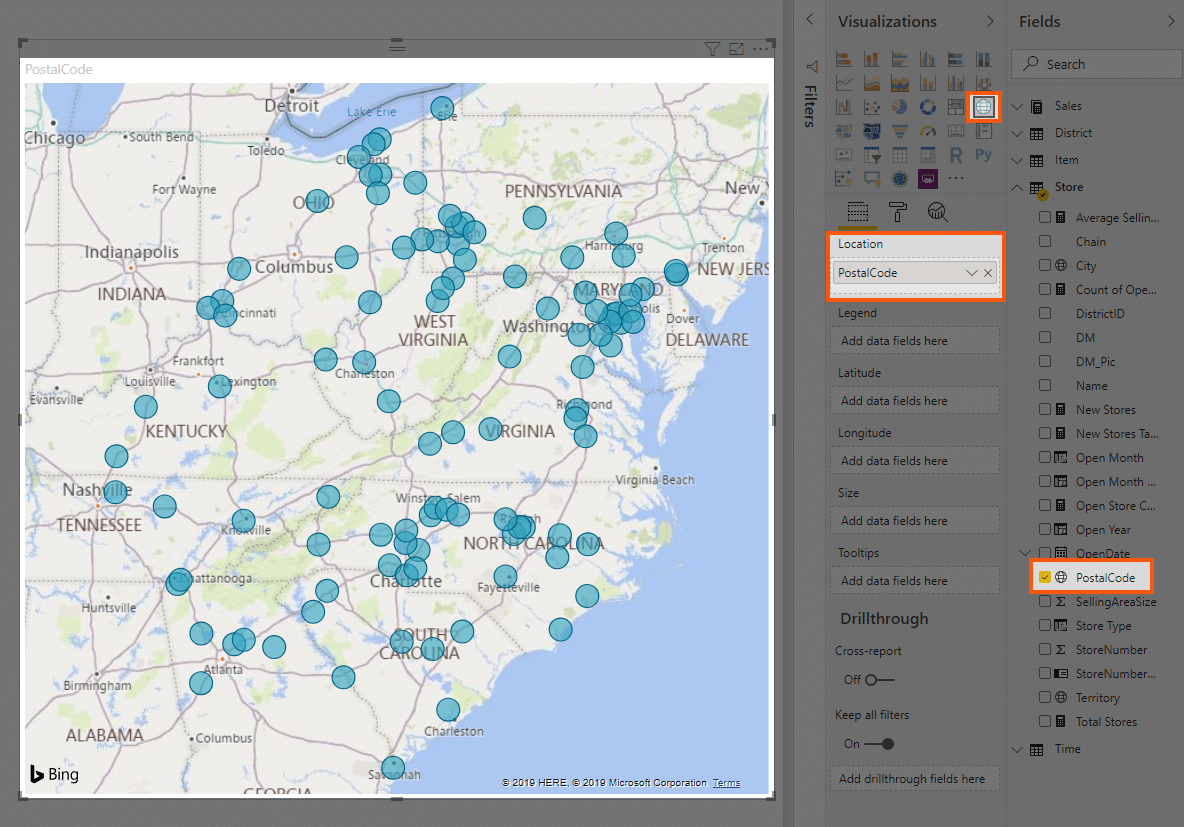Screen dimensions: 1184x827
Task: Open the Terms link on the map
Action: [x=725, y=783]
